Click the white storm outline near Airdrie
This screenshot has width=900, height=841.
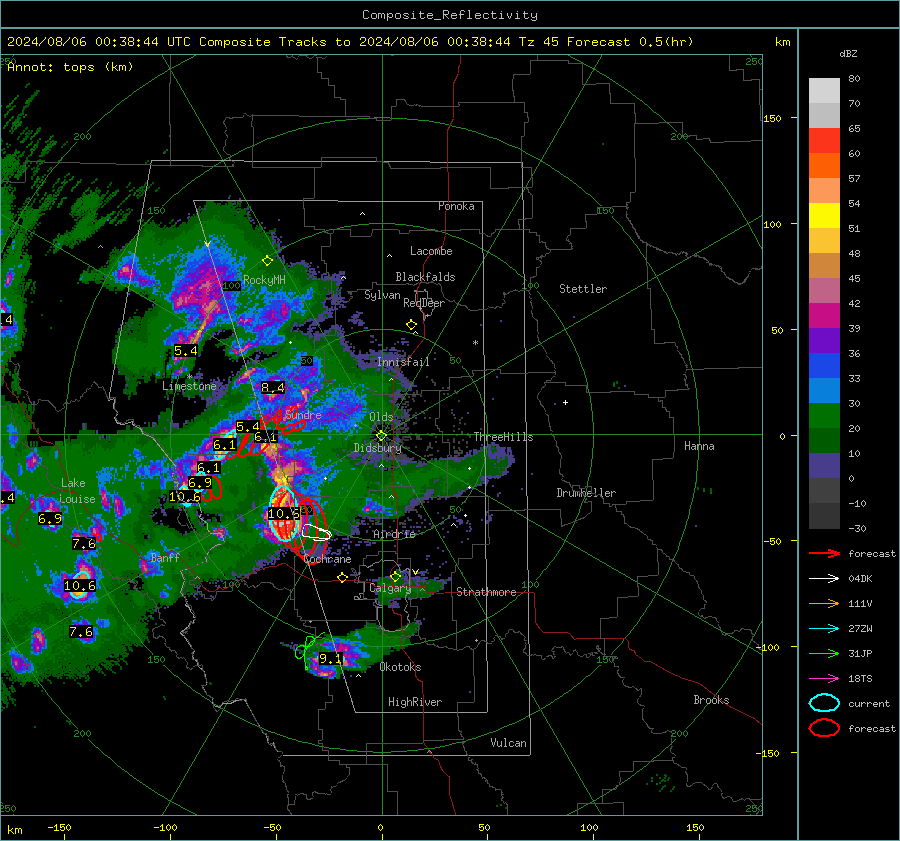pos(316,533)
